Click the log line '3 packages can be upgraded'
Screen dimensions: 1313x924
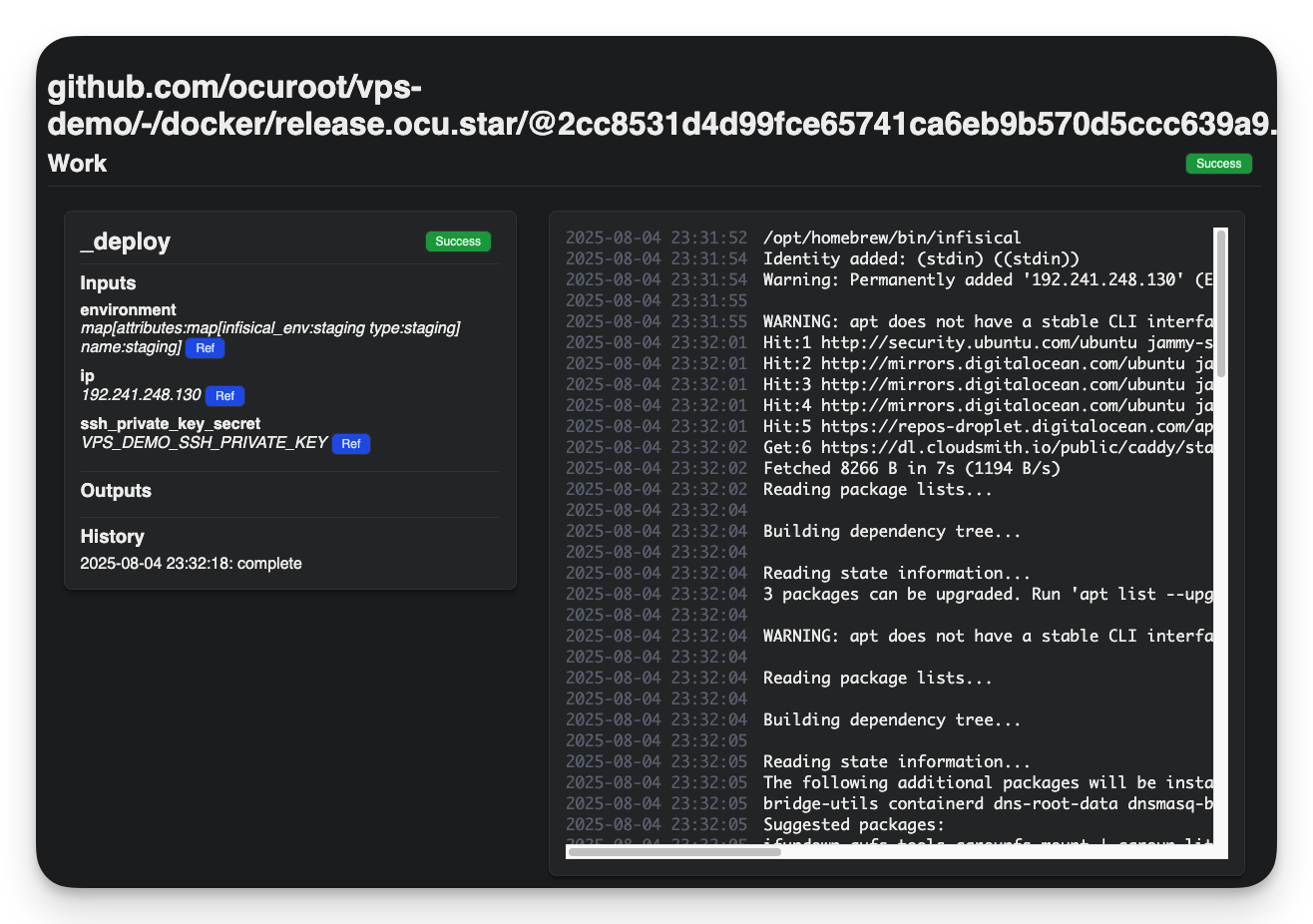tap(988, 594)
